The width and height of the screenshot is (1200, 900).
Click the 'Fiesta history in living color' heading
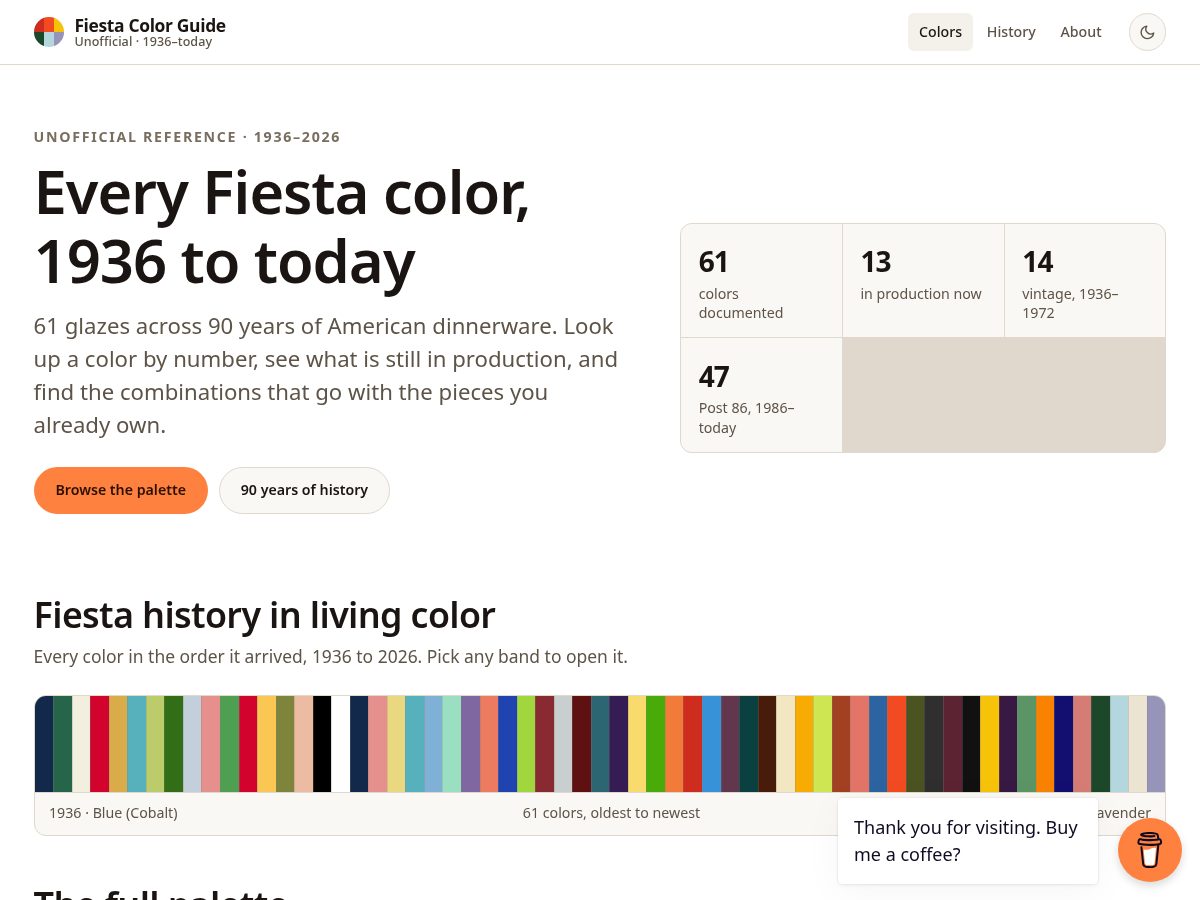(x=264, y=615)
